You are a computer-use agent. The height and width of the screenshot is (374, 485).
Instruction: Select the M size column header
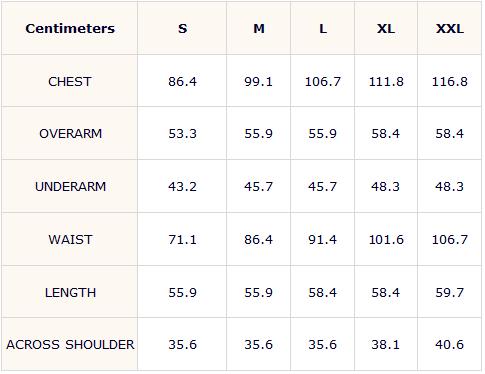pyautogui.click(x=259, y=28)
